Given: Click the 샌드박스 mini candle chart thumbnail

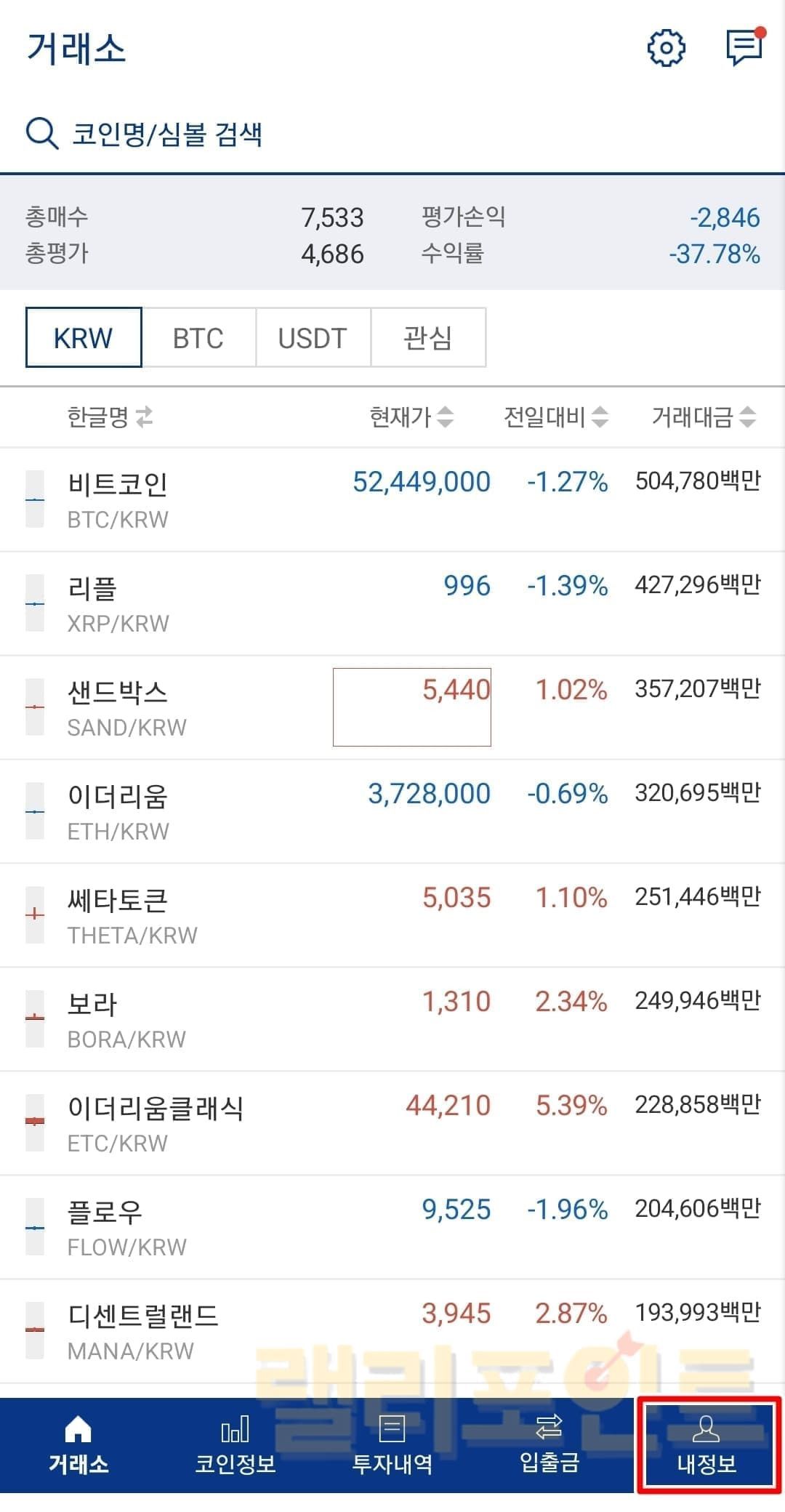Looking at the screenshot, I should (35, 707).
